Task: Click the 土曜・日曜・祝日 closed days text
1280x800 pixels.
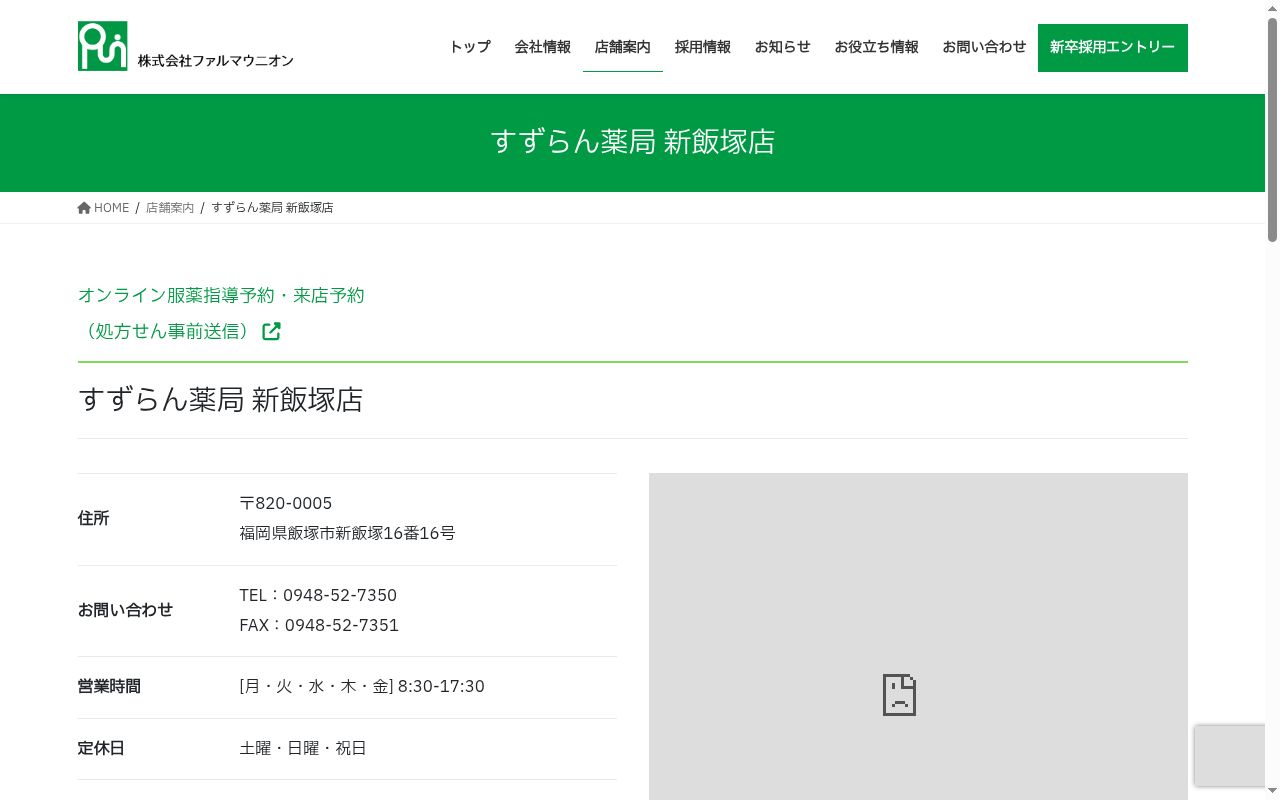Action: click(x=303, y=748)
